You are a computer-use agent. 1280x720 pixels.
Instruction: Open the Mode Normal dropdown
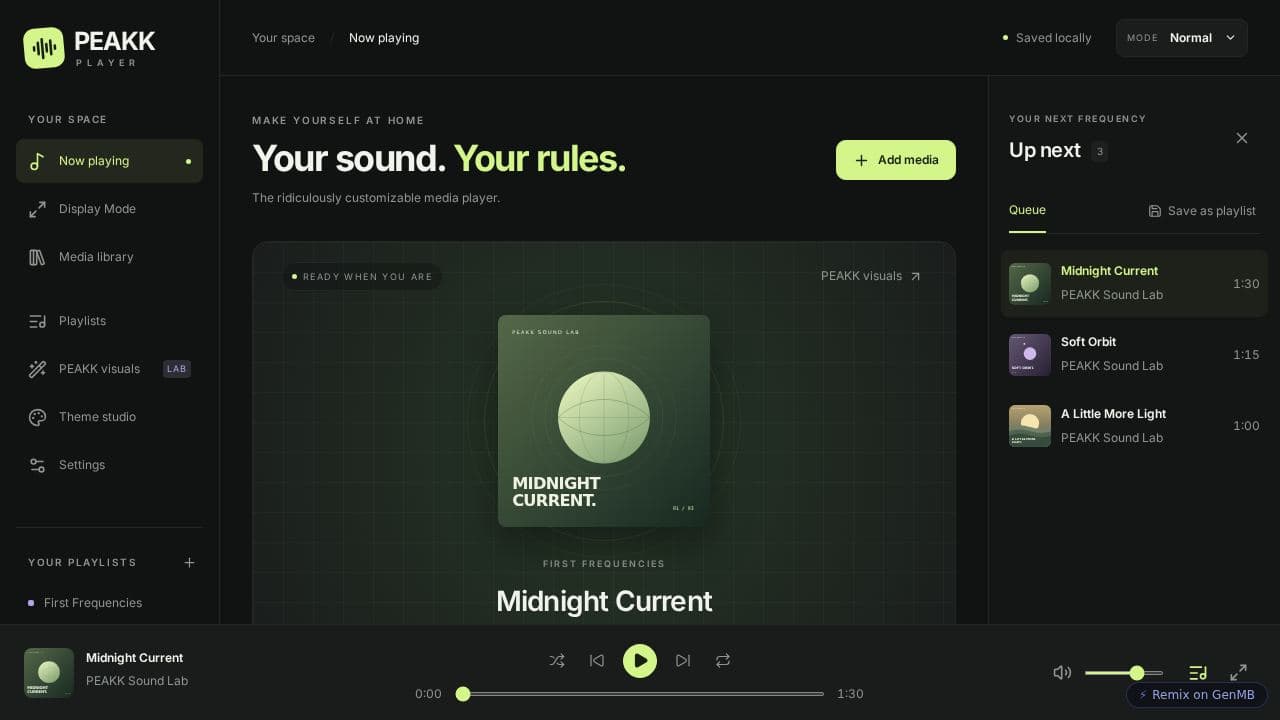[x=1182, y=38]
